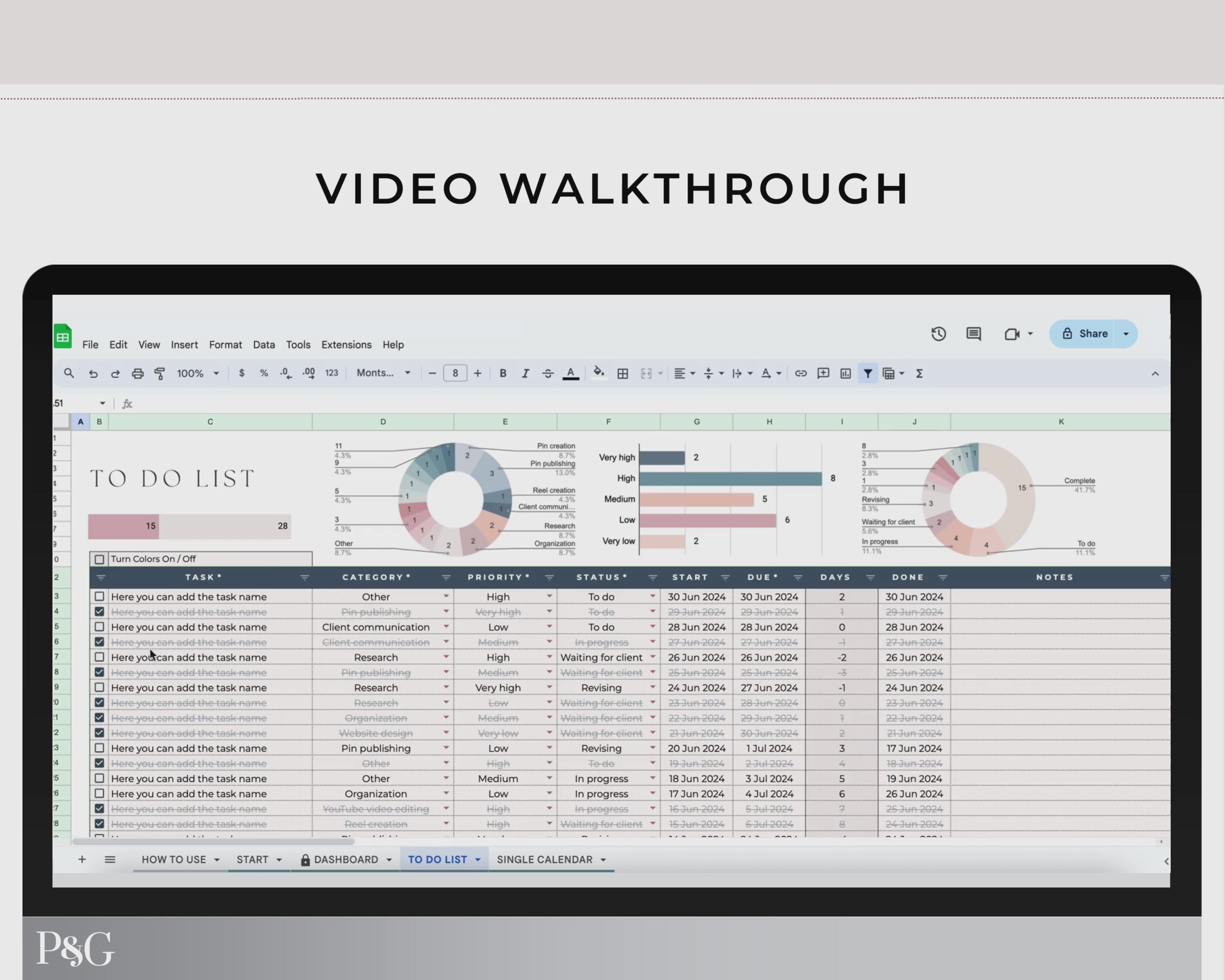
Task: Check the 26 Jun 2024 start task checkbox
Action: pos(100,657)
